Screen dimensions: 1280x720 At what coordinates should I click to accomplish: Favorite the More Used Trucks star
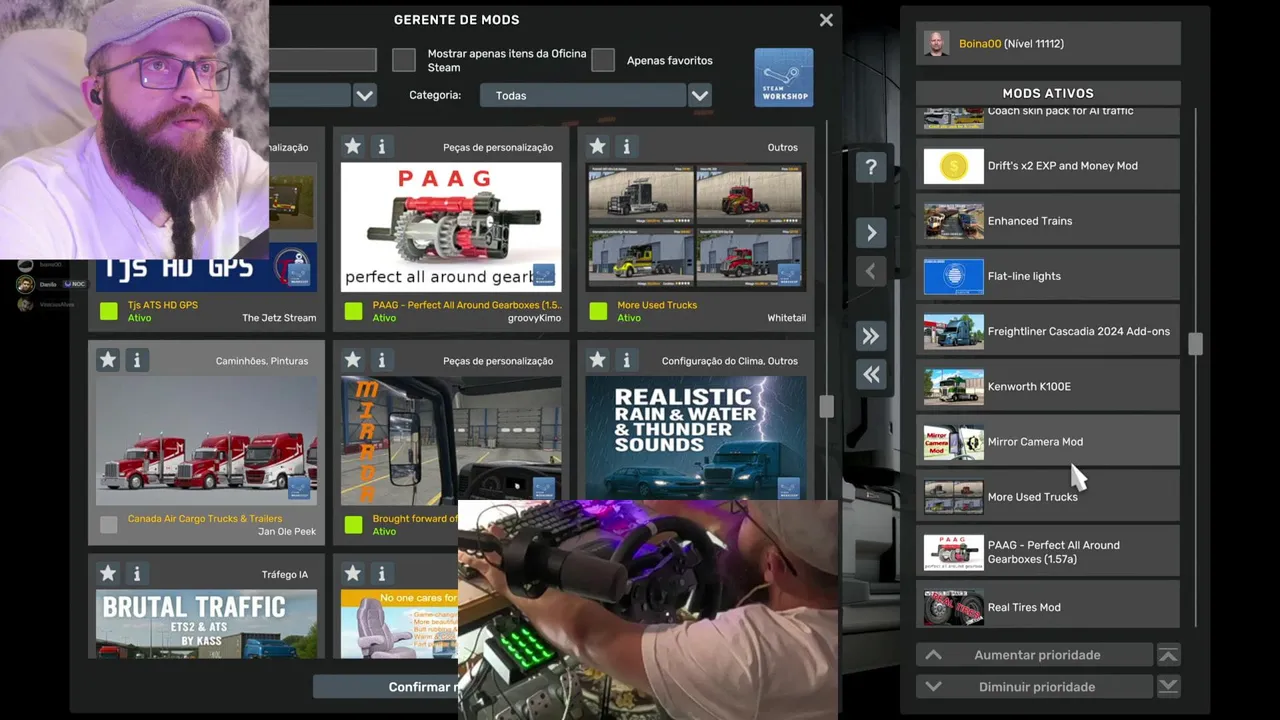coord(598,147)
